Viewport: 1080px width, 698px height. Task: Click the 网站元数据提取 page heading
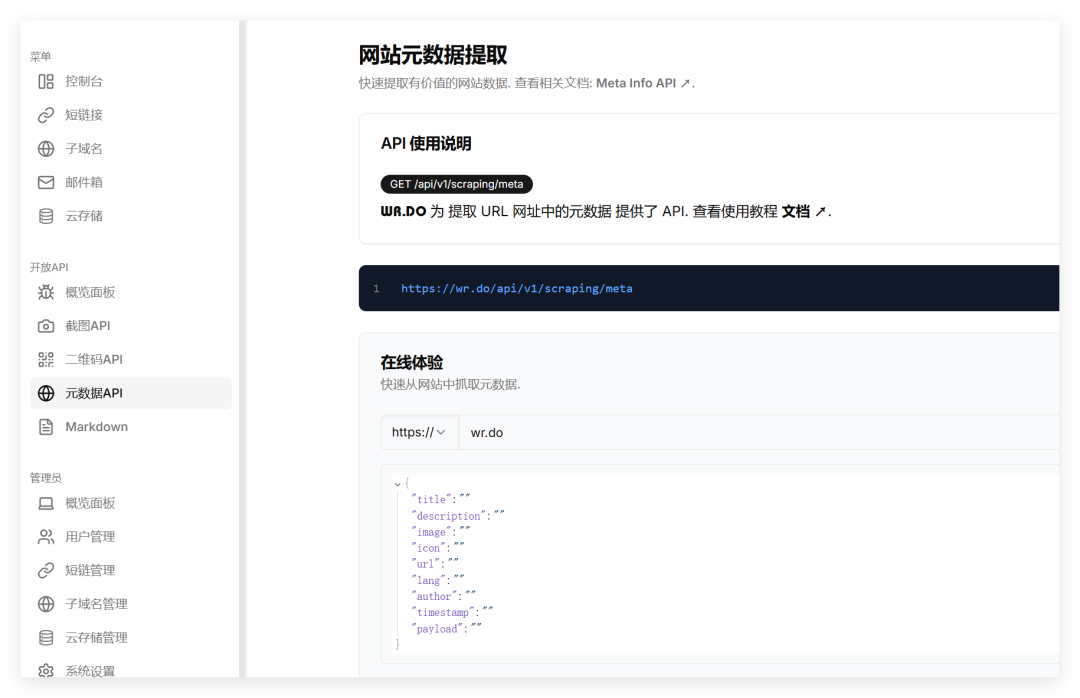(433, 55)
